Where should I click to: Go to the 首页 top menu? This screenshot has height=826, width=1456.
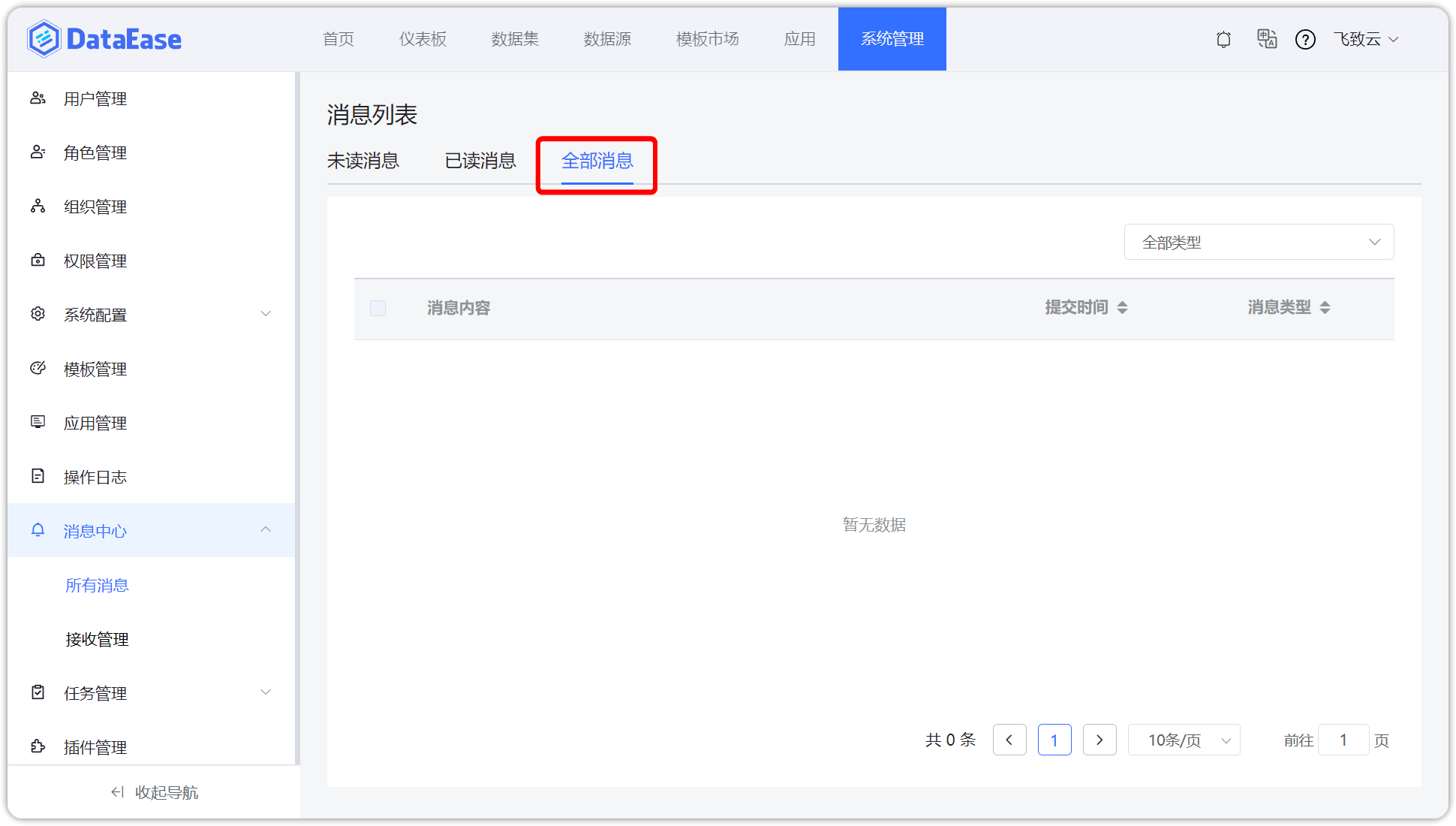338,39
